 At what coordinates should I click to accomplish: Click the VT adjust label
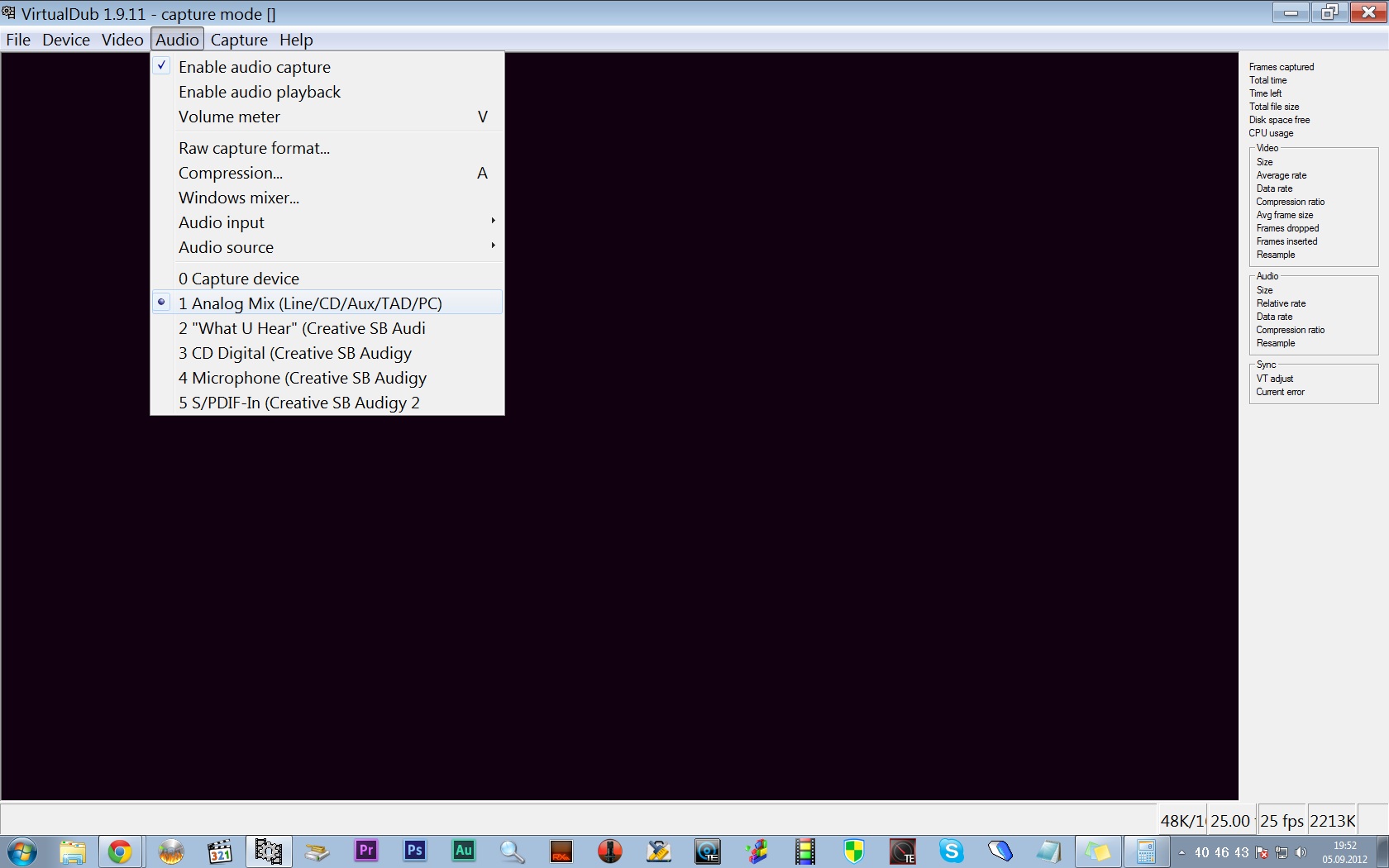tap(1274, 379)
